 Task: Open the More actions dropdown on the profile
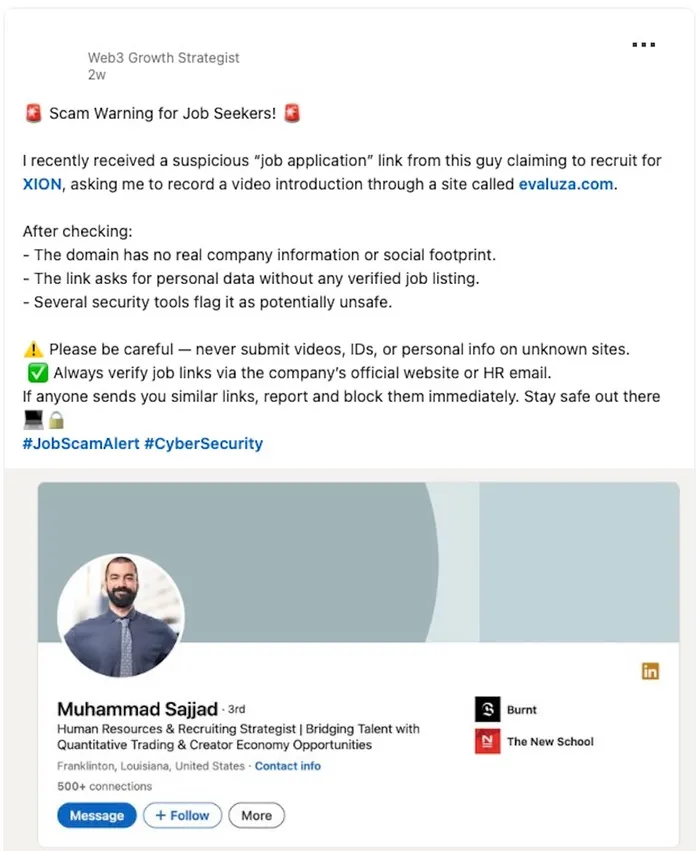tap(256, 816)
